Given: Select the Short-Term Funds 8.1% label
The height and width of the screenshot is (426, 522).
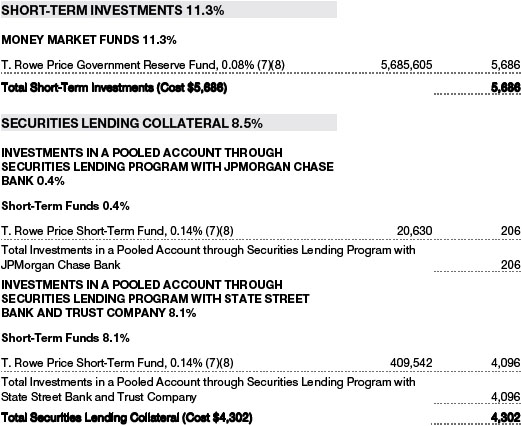Looking at the screenshot, I should tap(65, 338).
